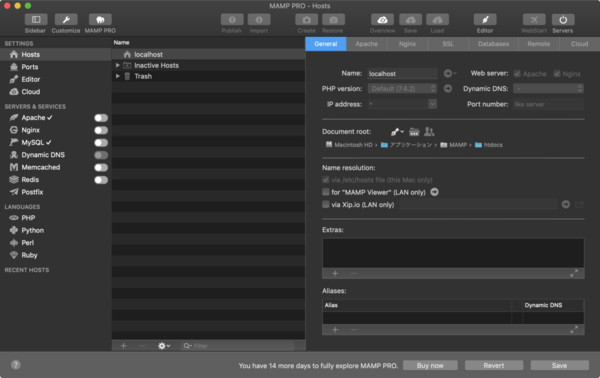The height and width of the screenshot is (378, 600).
Task: Toggle the Apache server switch
Action: click(101, 118)
